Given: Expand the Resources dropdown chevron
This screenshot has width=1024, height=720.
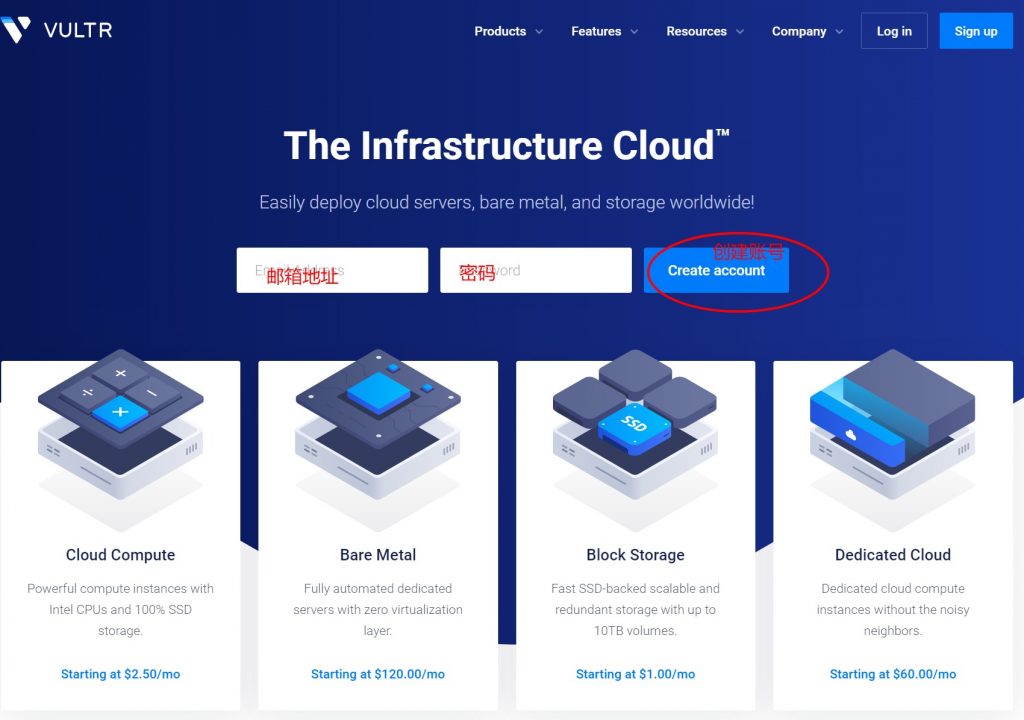Looking at the screenshot, I should pos(740,31).
